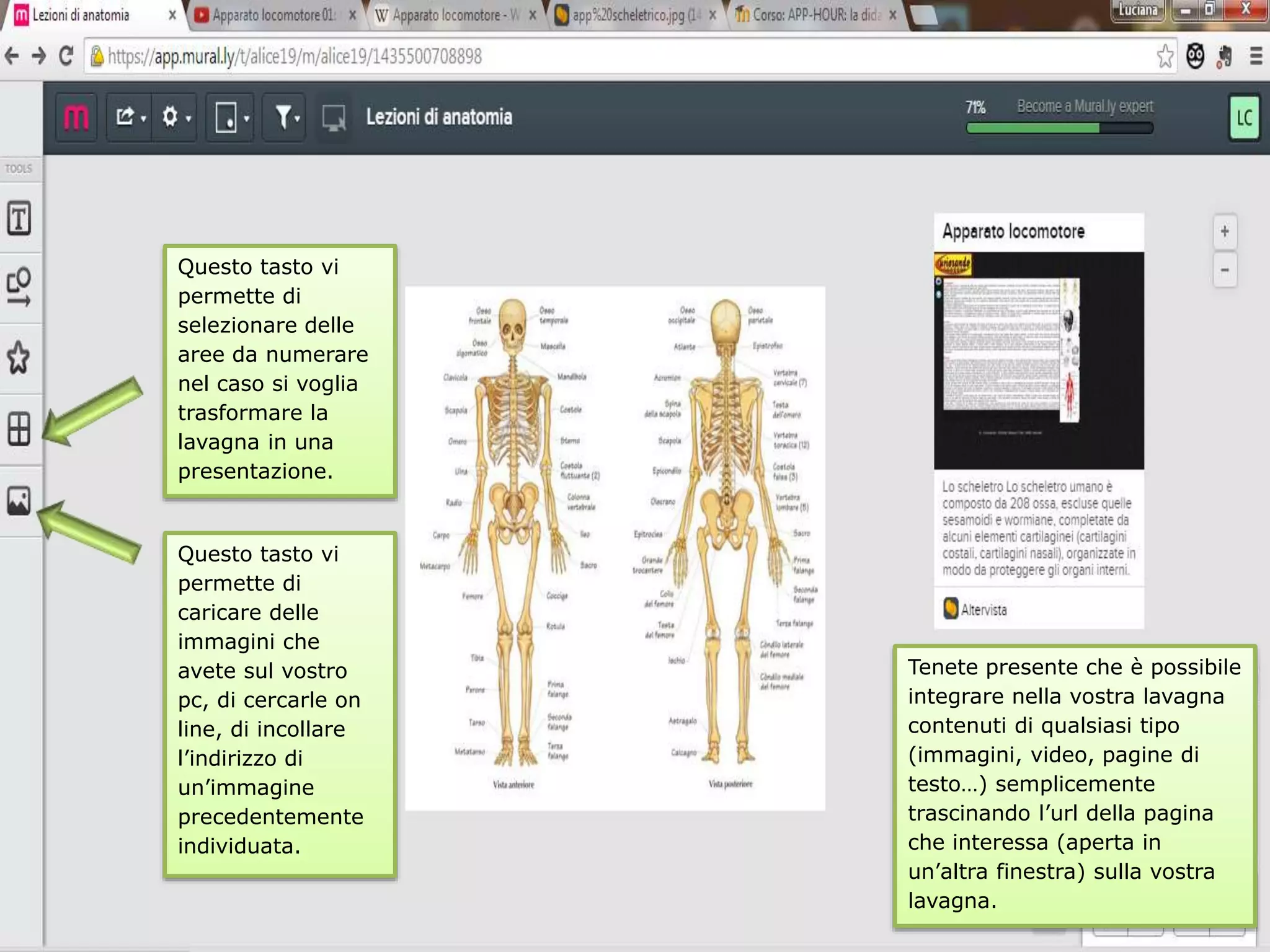Click the browser forward arrow

point(38,56)
